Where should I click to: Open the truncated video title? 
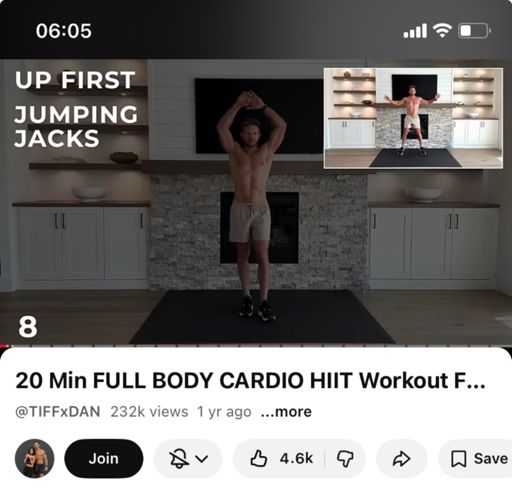pos(250,380)
